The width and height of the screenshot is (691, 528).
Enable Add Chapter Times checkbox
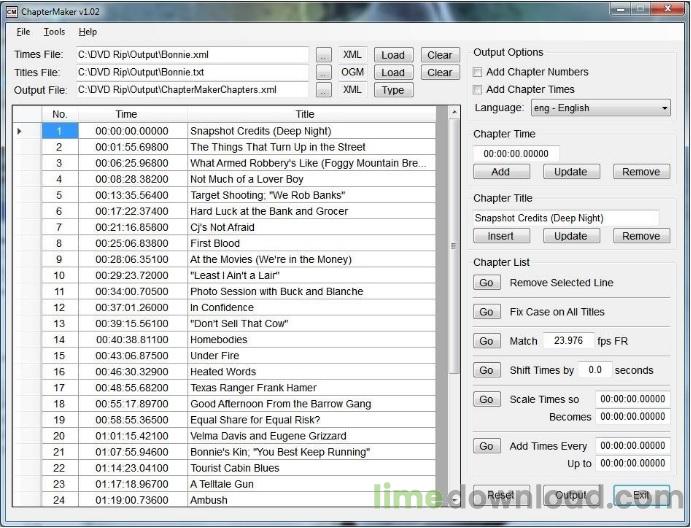(477, 89)
